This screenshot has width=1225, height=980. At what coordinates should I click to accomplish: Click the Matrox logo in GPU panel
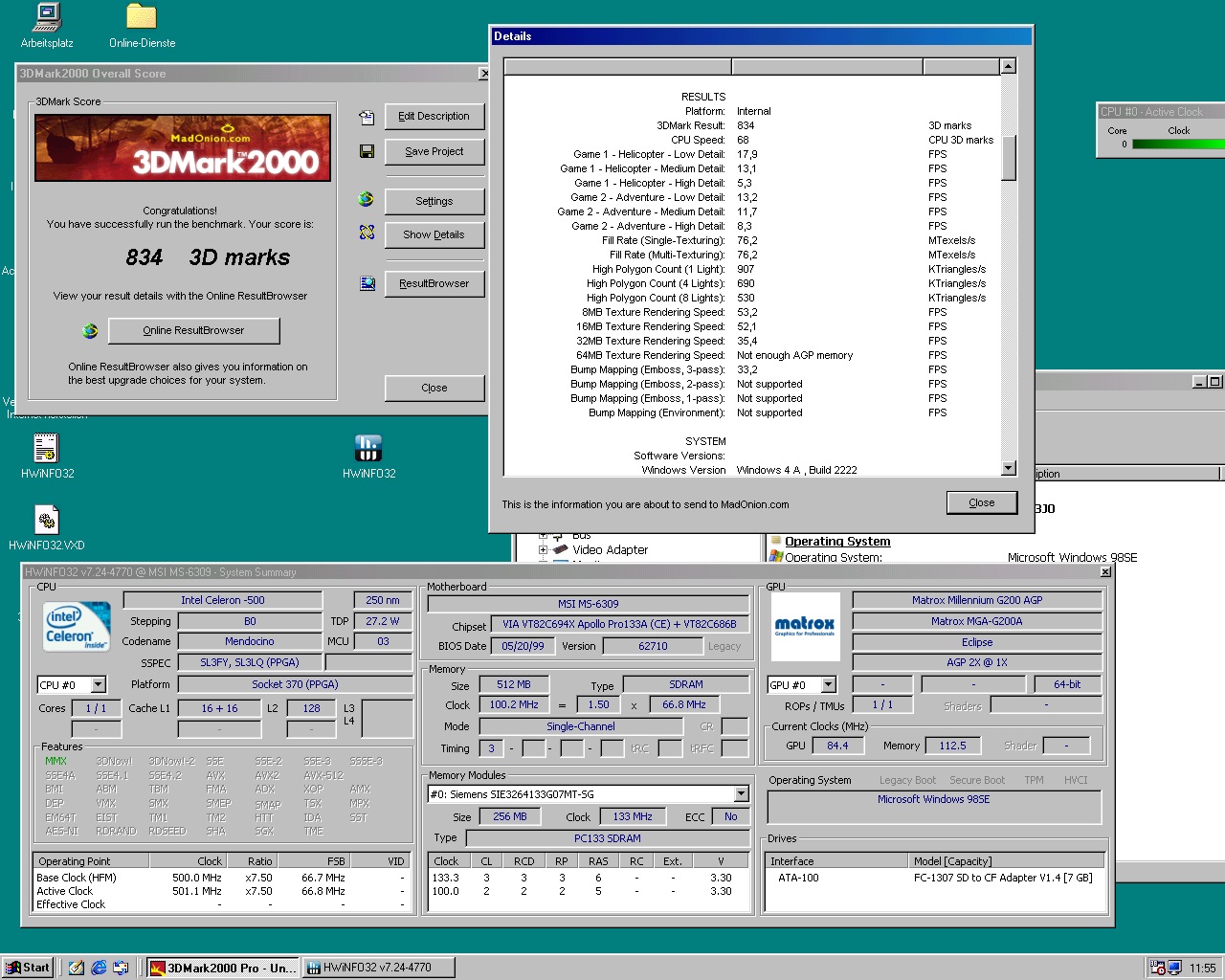tap(805, 627)
